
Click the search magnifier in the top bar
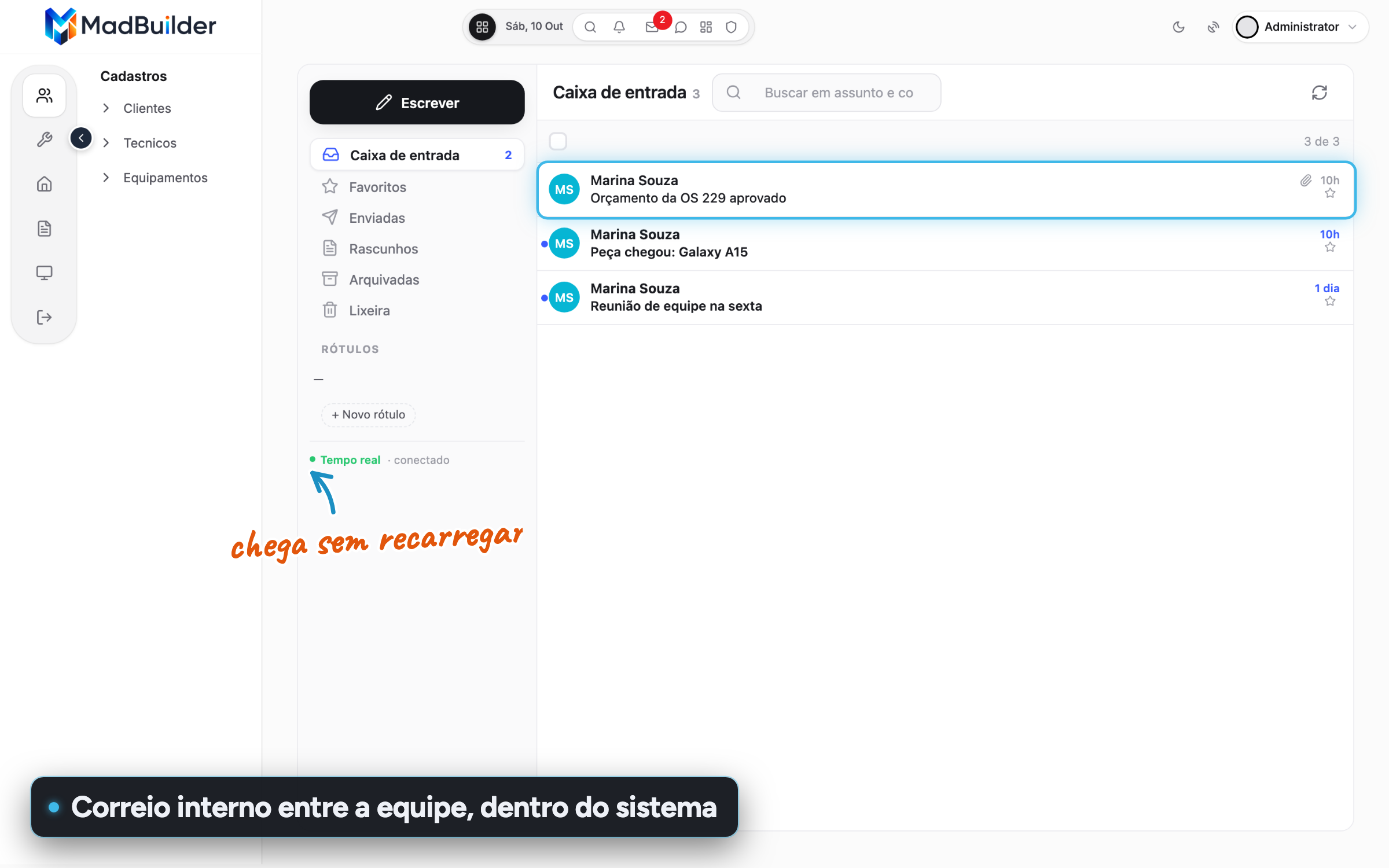click(x=590, y=27)
